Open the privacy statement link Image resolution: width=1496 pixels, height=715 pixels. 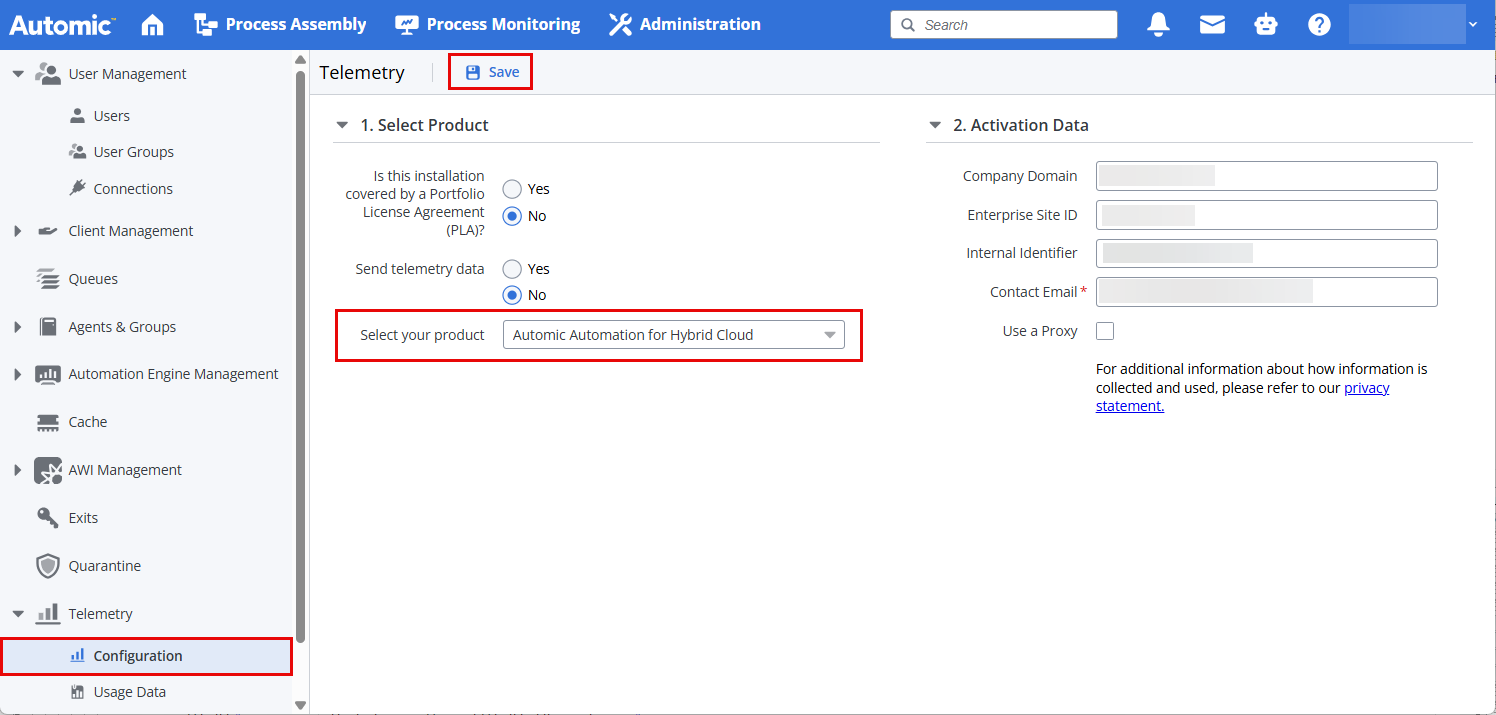[x=1366, y=388]
